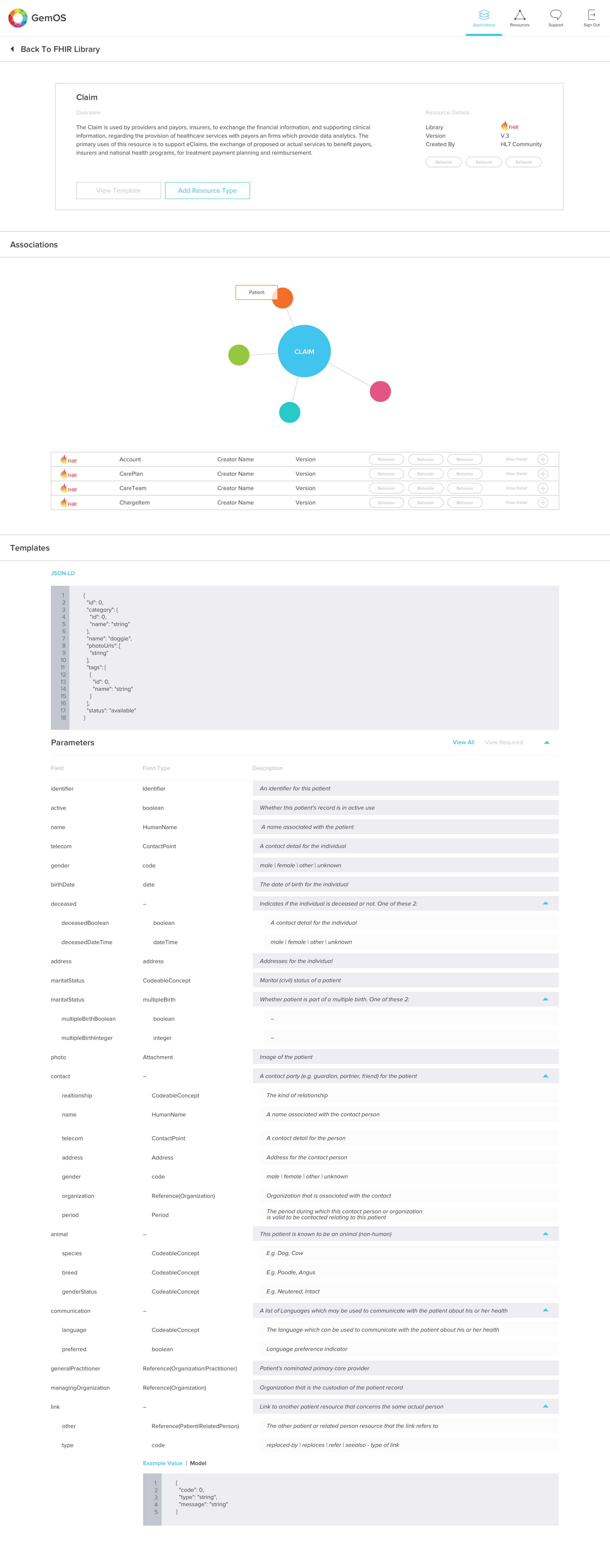Click 'managingOrganization' field row
The image size is (610, 1568).
(305, 1388)
